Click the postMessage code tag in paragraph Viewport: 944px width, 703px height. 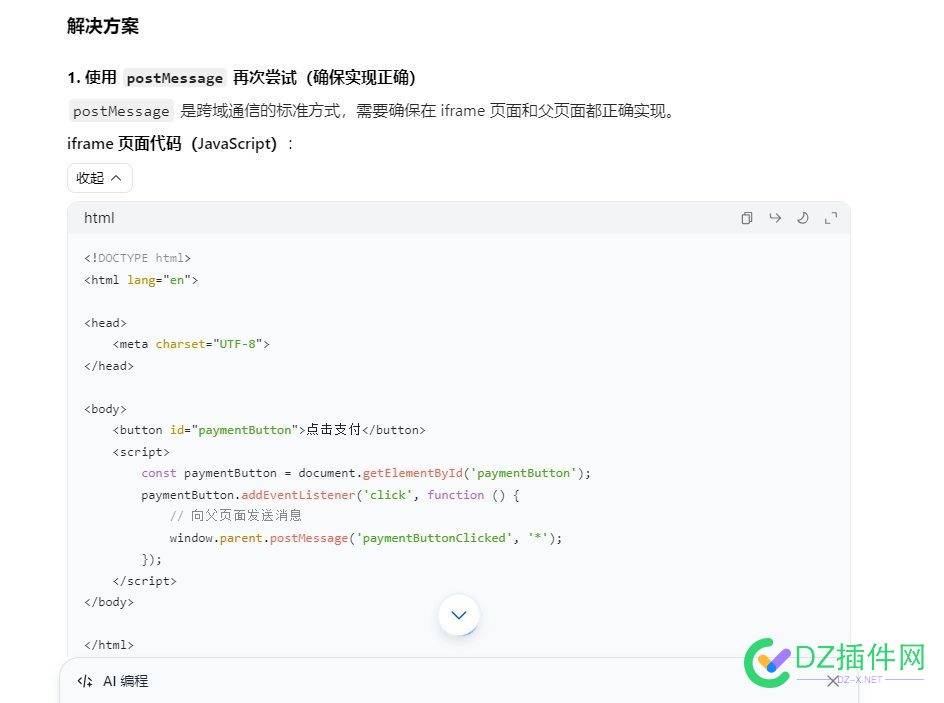[x=121, y=111]
